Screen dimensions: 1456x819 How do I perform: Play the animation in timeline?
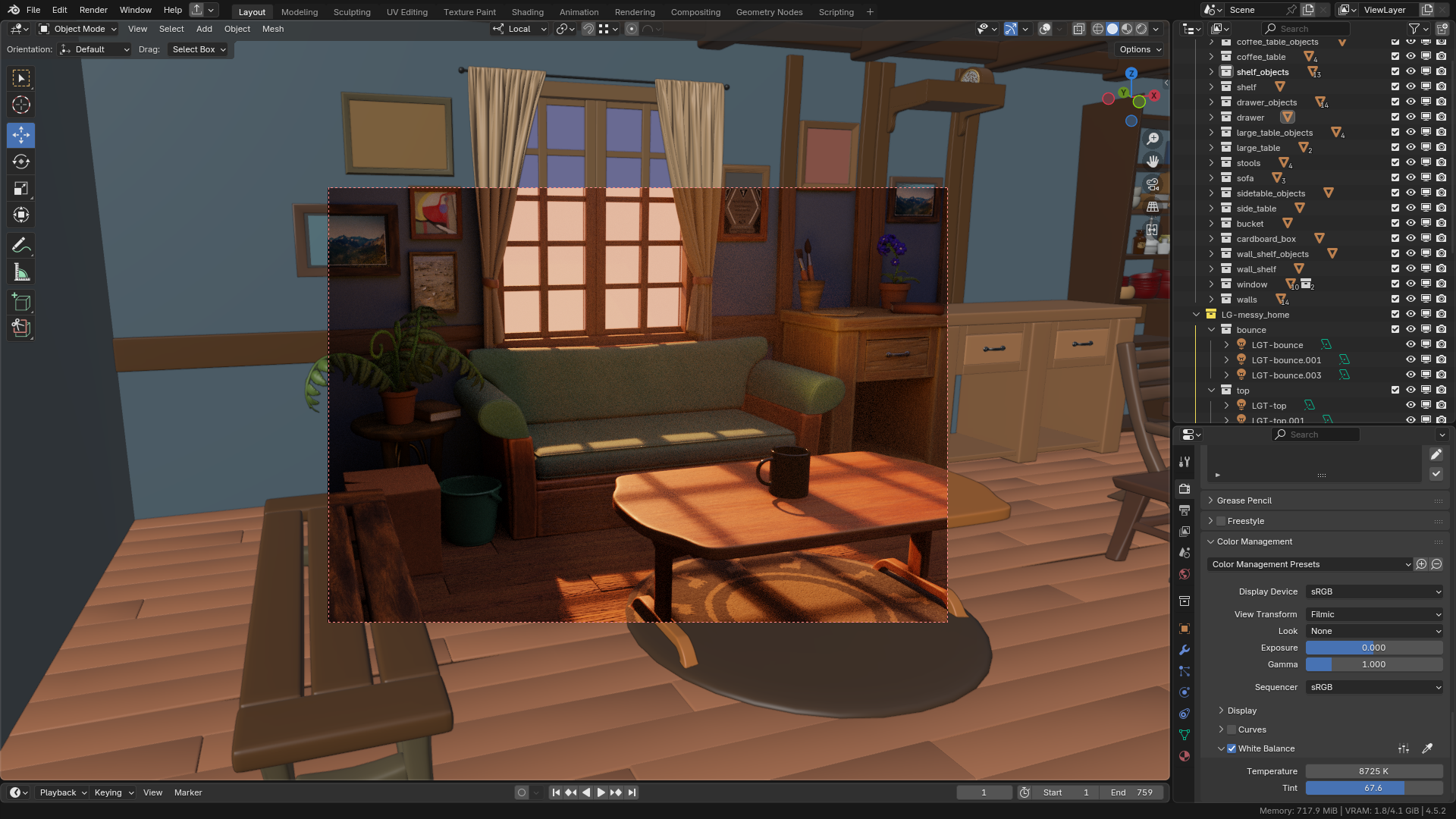(x=601, y=792)
